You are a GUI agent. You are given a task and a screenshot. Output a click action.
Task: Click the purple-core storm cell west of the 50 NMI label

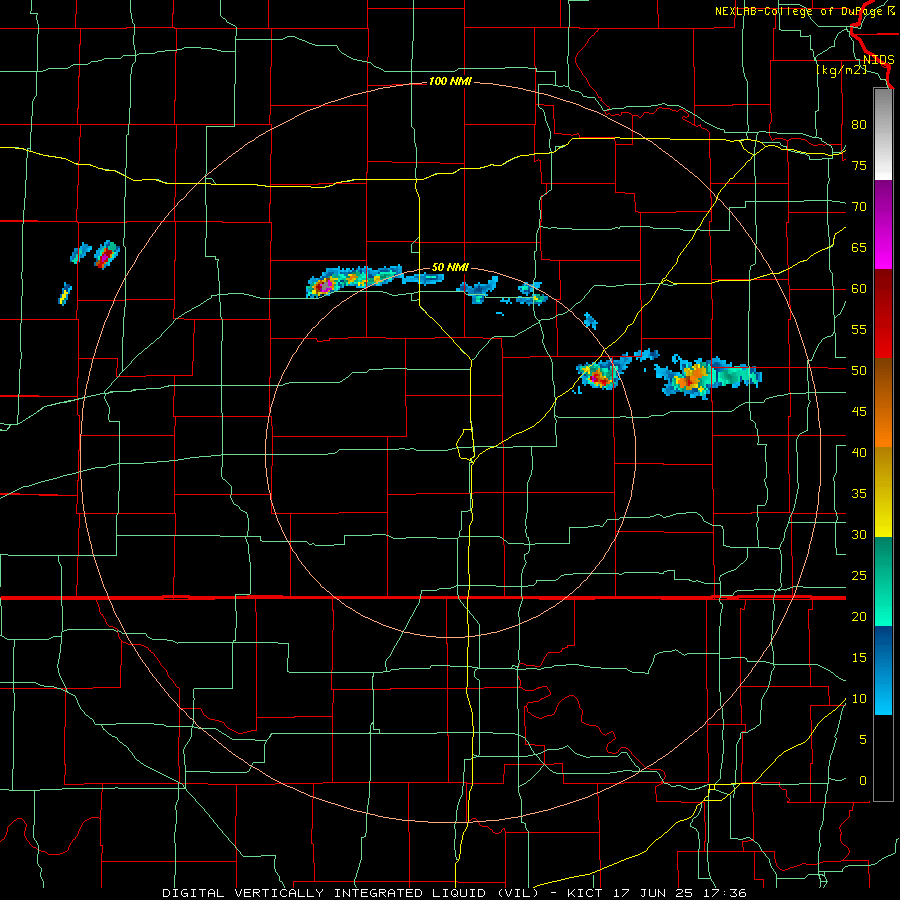point(323,285)
